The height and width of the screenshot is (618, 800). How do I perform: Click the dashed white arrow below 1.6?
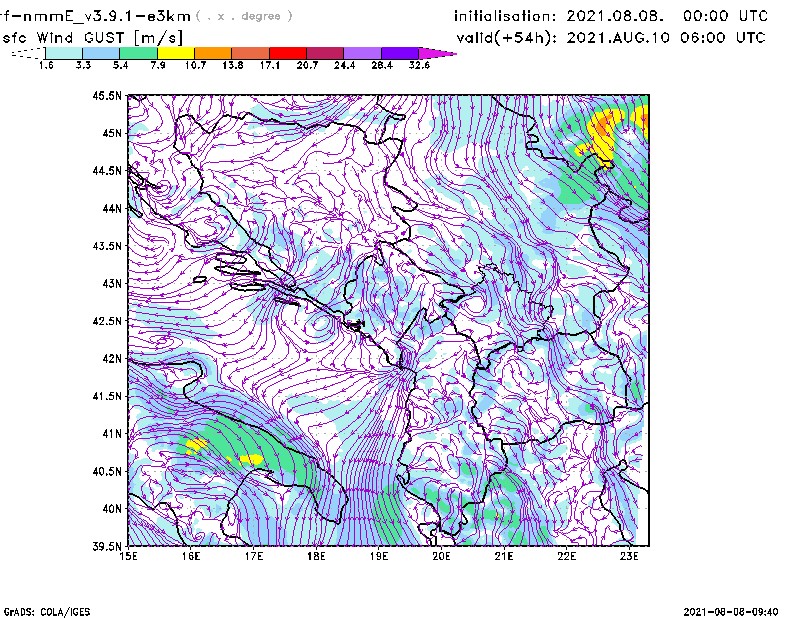[28, 53]
